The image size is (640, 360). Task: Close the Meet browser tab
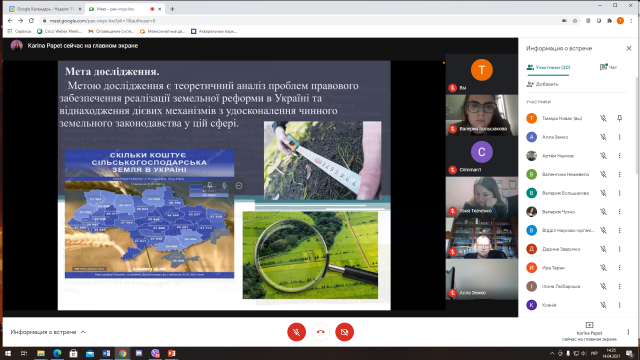160,9
